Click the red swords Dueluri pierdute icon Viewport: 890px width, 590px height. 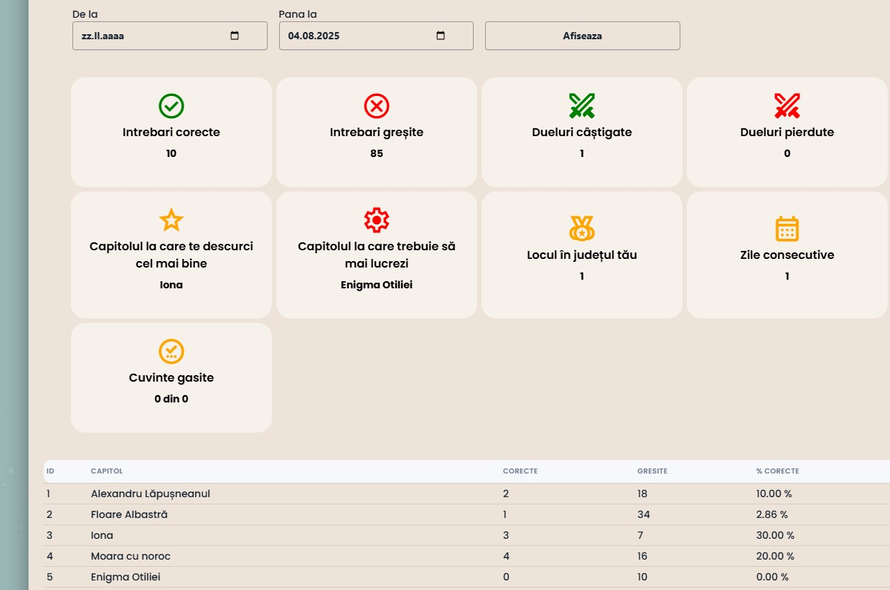point(787,105)
